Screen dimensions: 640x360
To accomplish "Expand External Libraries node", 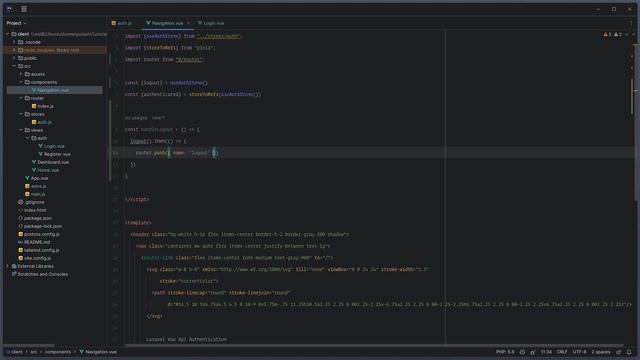I will pyautogui.click(x=8, y=266).
